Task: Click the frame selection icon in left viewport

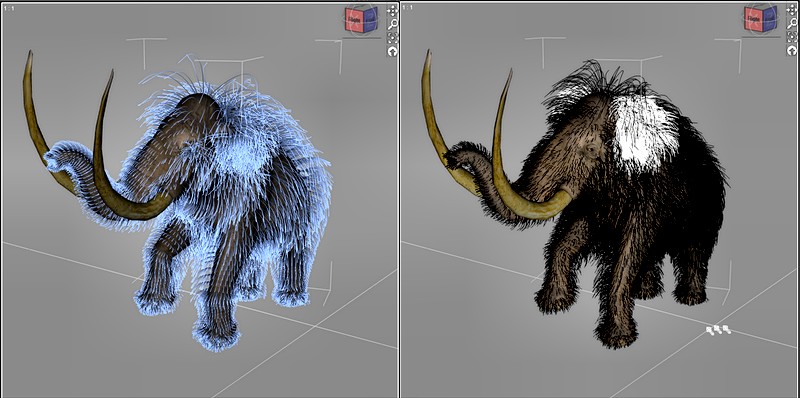Action: (x=392, y=37)
